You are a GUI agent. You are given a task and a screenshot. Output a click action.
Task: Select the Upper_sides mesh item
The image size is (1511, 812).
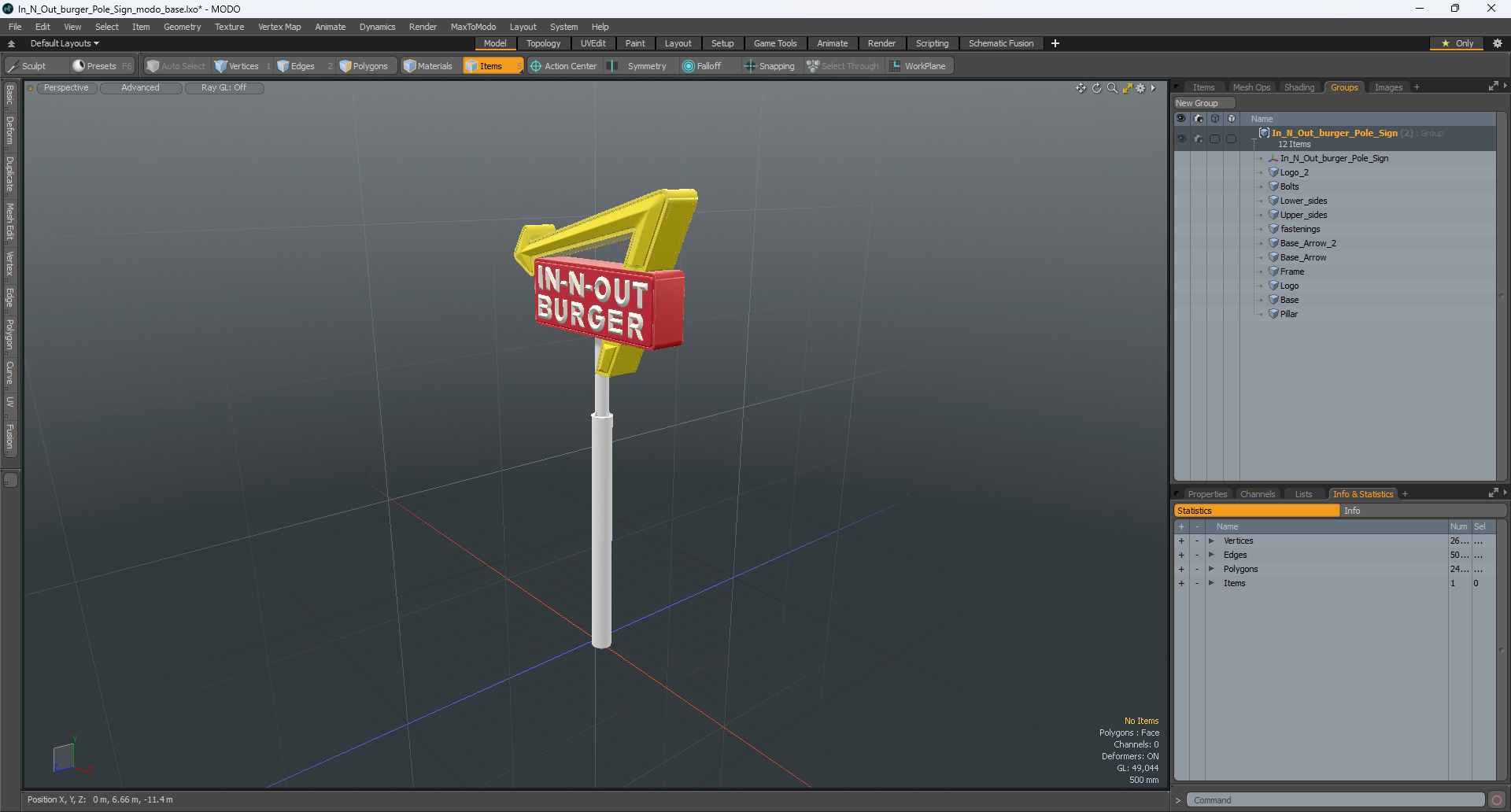tap(1303, 215)
